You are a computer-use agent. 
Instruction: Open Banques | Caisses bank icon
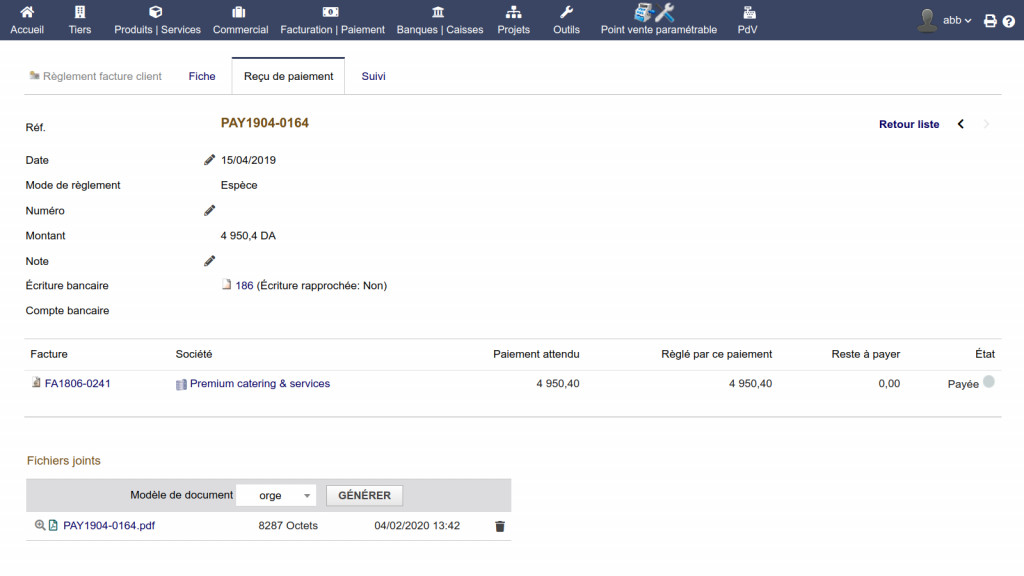point(438,12)
